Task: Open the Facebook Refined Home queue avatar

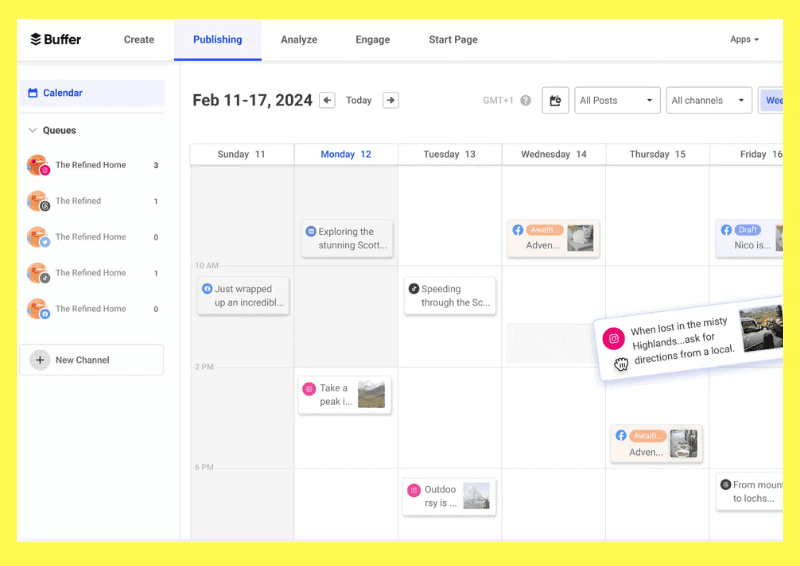Action: (38, 309)
